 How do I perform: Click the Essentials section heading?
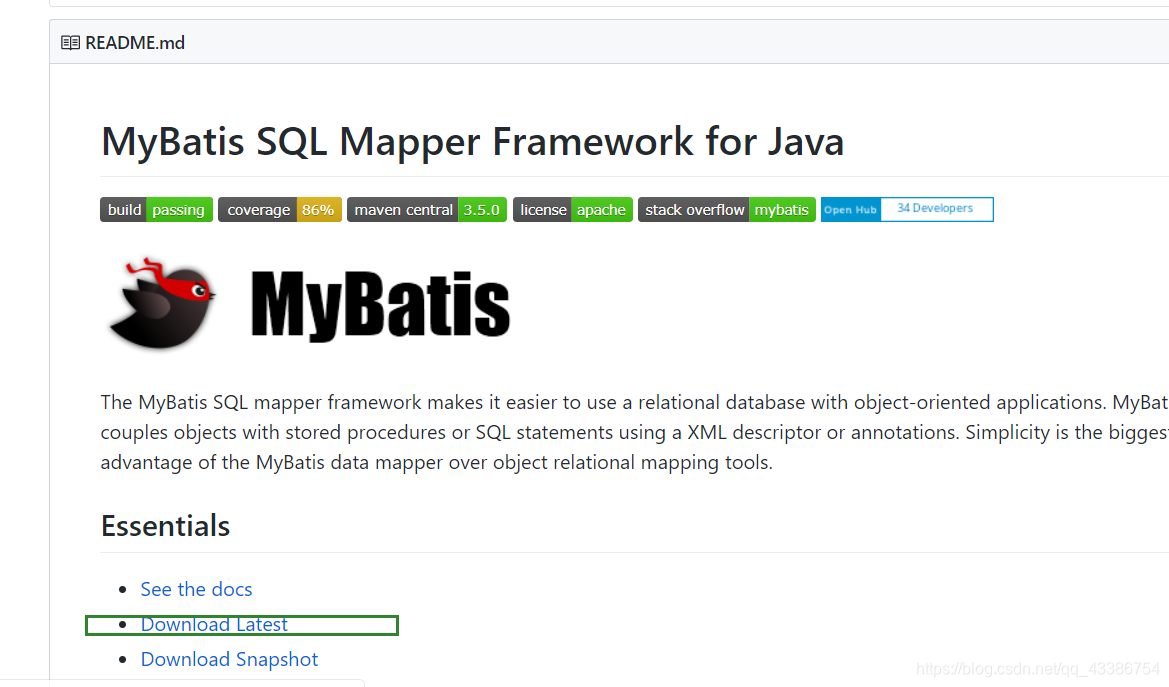166,526
